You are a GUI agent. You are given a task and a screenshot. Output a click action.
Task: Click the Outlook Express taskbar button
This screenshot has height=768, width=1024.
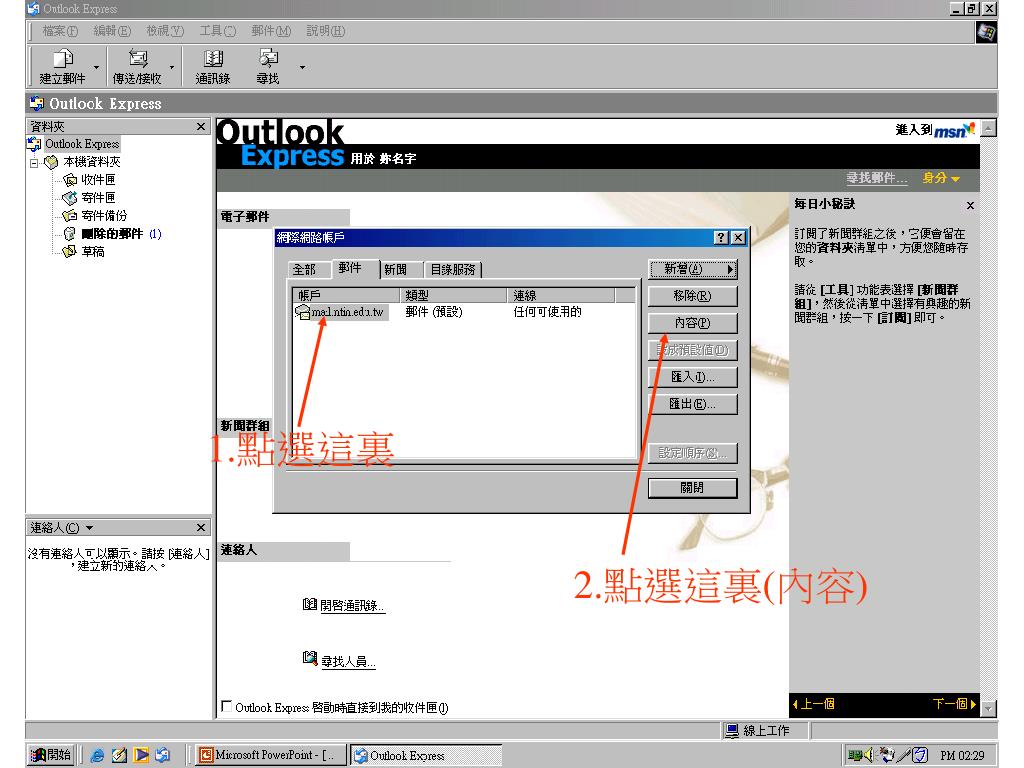tap(426, 755)
